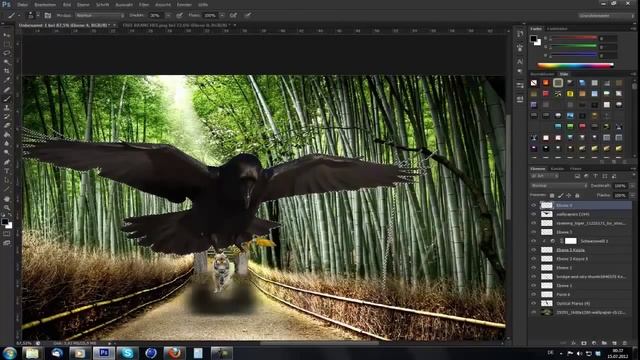This screenshot has height=360, width=640.
Task: Open the layer filter kind dropdown
Action: coord(544,176)
